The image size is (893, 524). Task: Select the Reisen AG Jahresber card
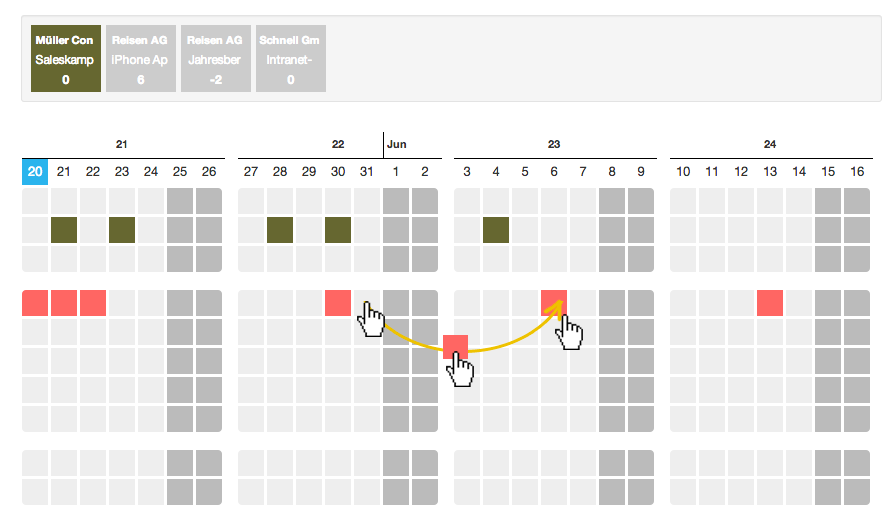pyautogui.click(x=216, y=59)
